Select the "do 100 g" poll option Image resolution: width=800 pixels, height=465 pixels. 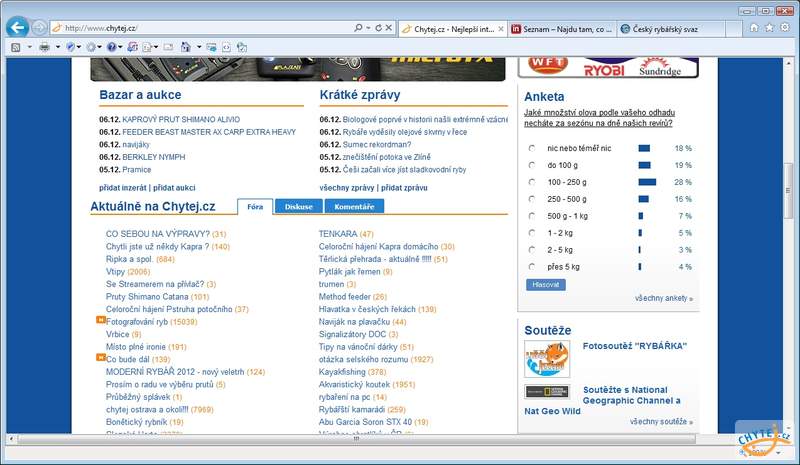531,165
